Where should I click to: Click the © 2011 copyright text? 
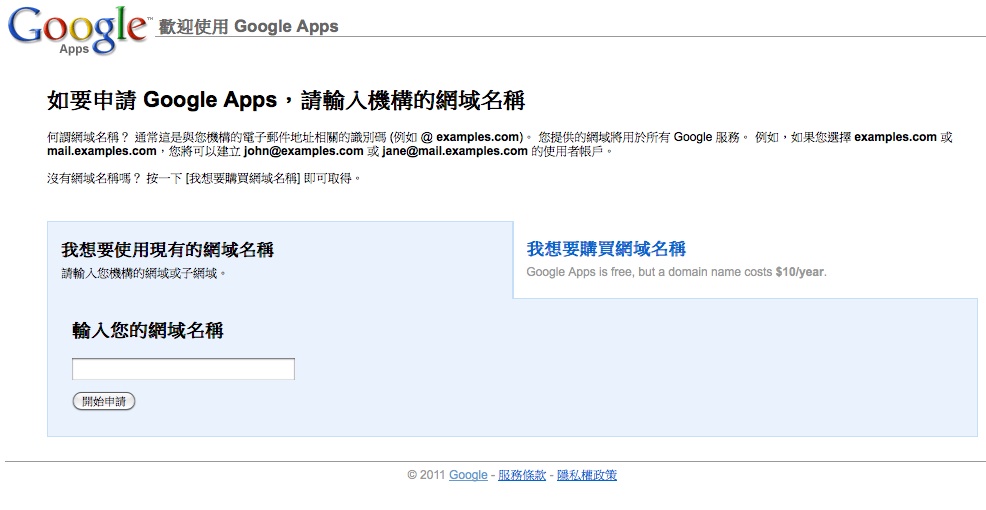pyautogui.click(x=426, y=475)
